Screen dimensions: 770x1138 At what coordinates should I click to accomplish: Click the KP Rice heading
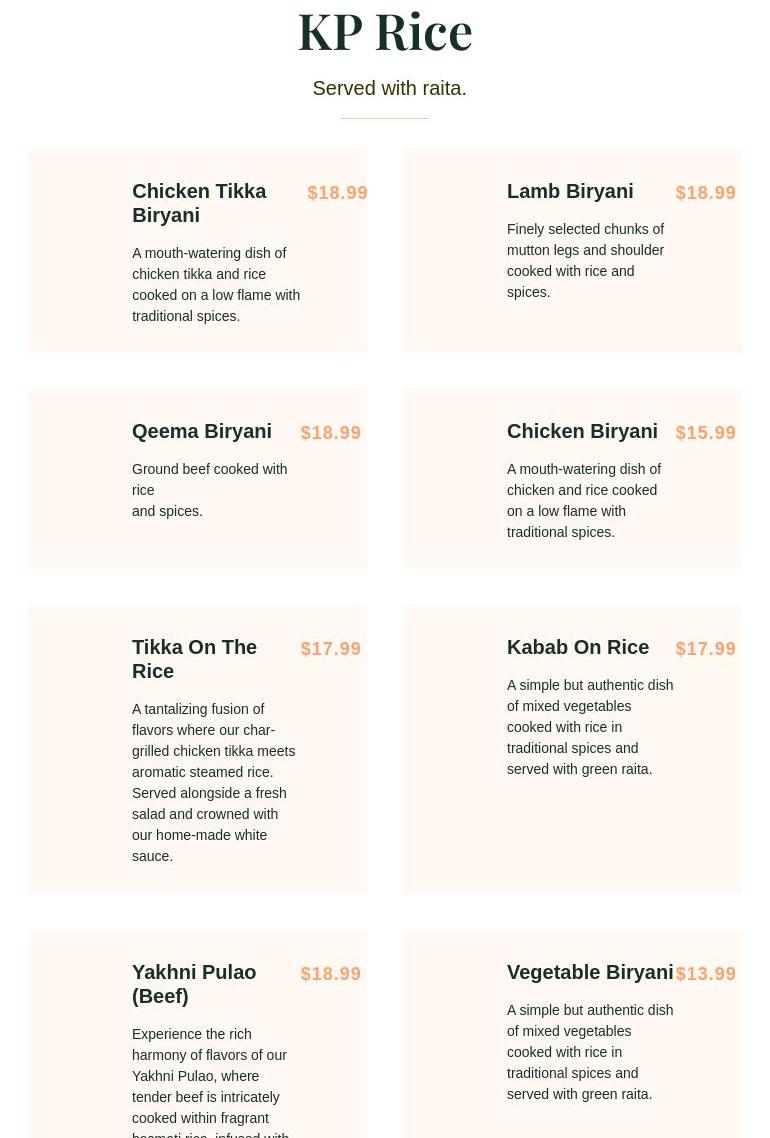coord(385,31)
